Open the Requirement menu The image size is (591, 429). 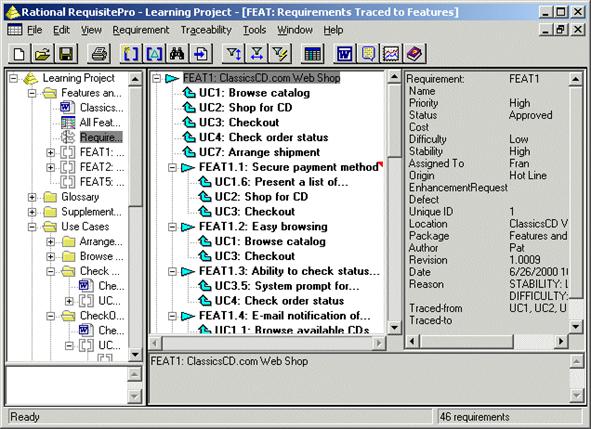coord(141,30)
